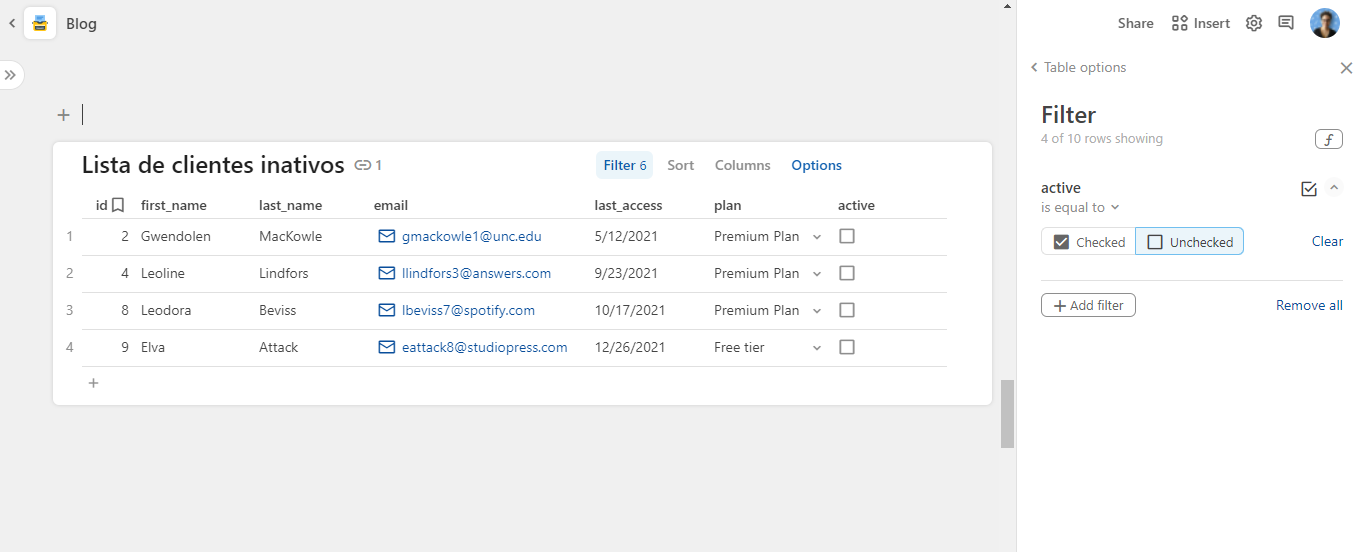Check the active box for Gwendolen
The width and height of the screenshot is (1366, 552).
click(847, 236)
